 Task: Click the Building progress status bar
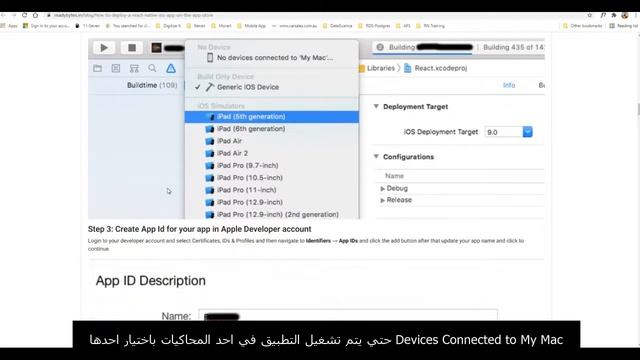tap(459, 47)
